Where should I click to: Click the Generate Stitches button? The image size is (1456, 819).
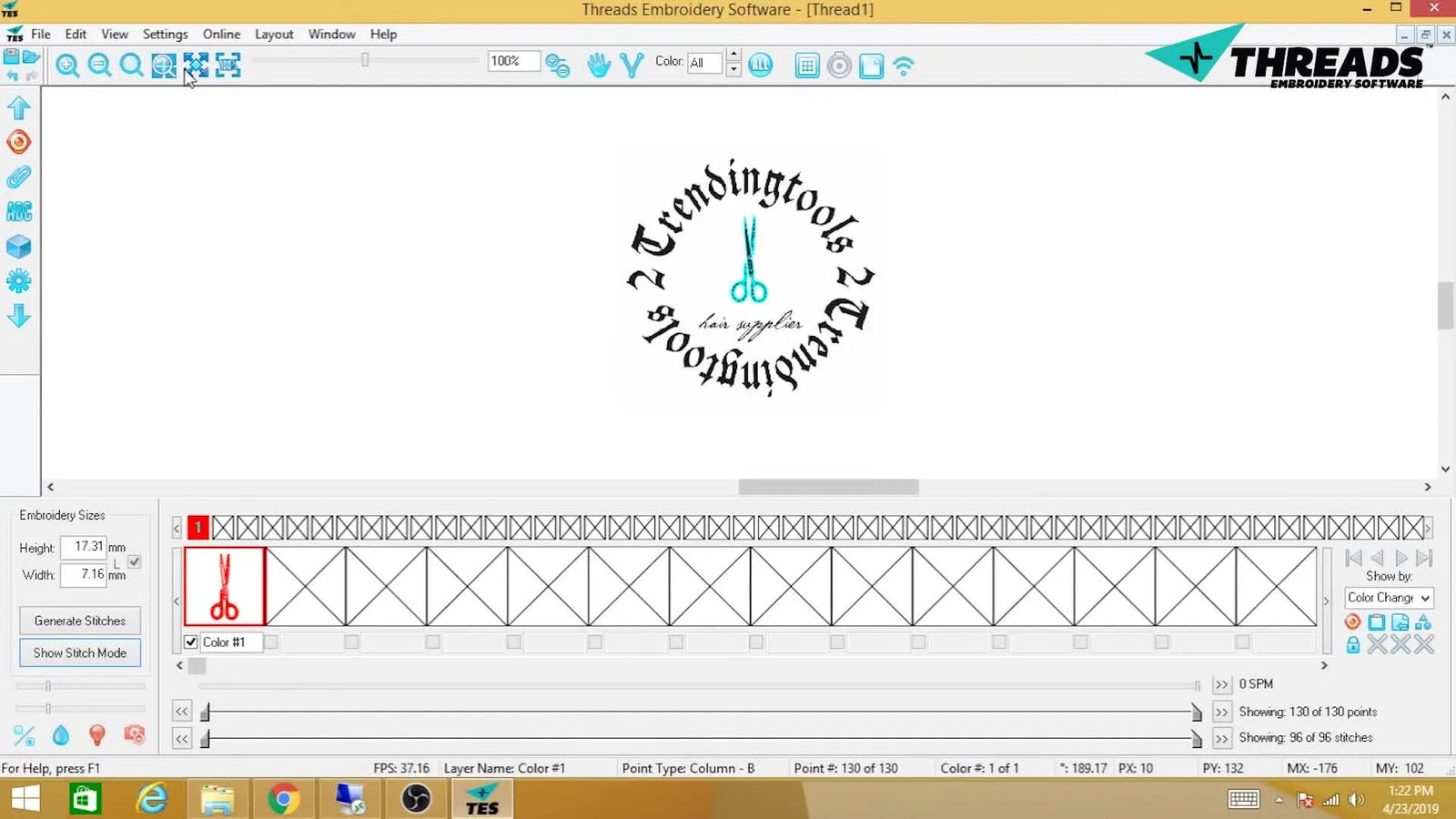pos(80,621)
